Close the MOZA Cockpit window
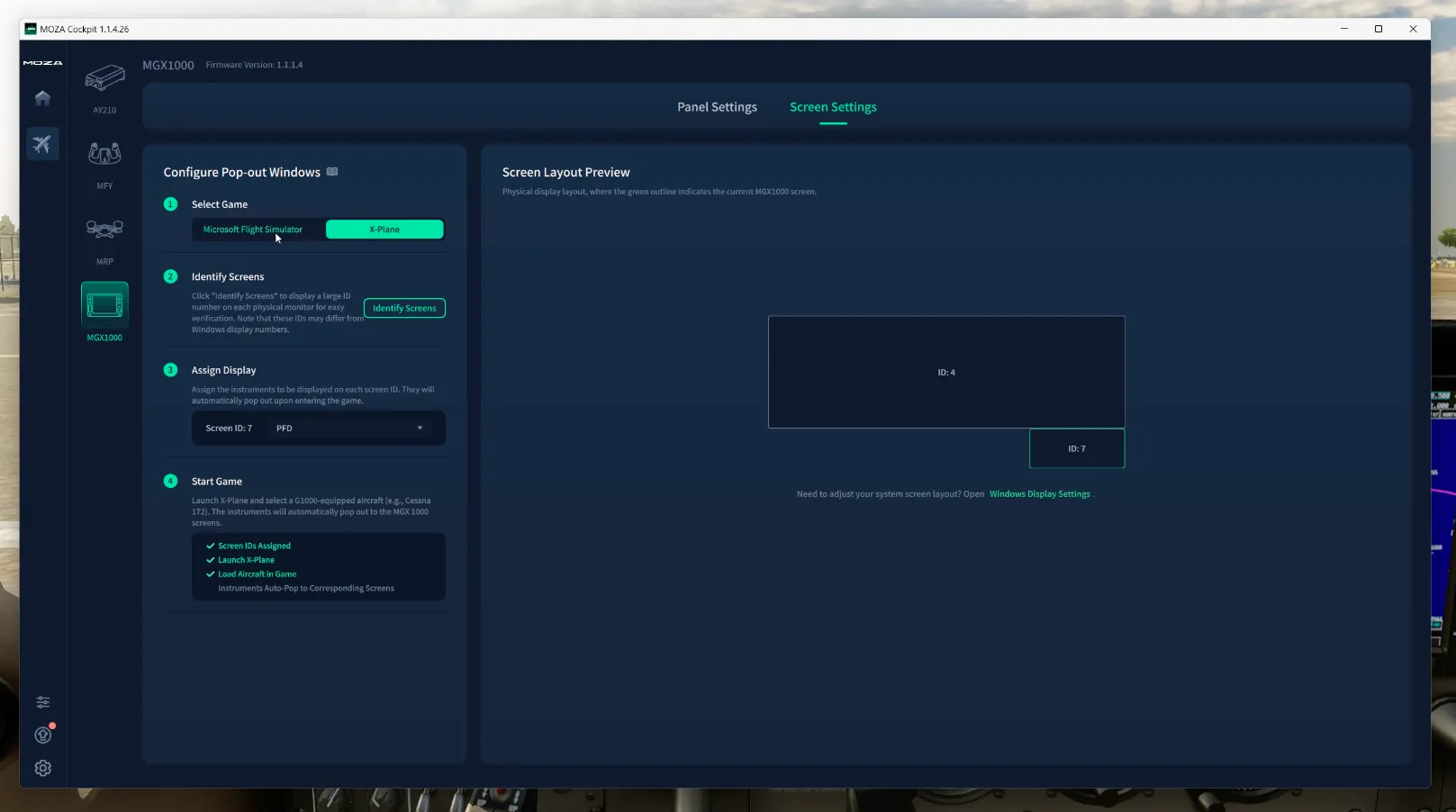 point(1413,29)
